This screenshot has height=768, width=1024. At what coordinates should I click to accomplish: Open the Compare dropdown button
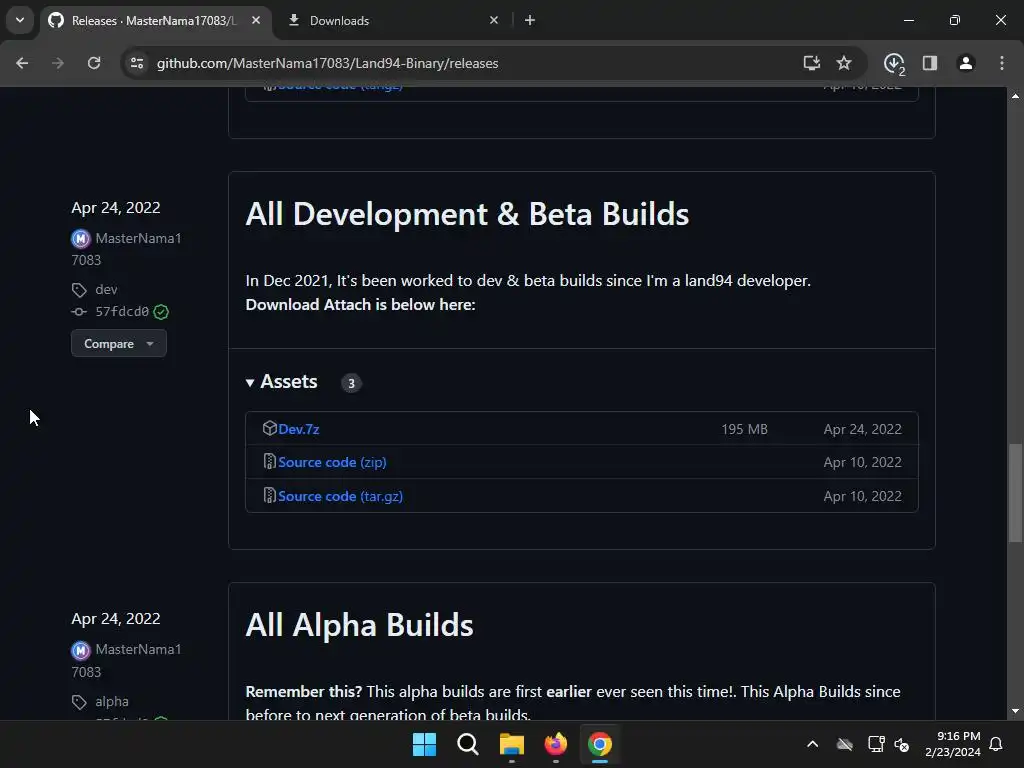pyautogui.click(x=119, y=344)
